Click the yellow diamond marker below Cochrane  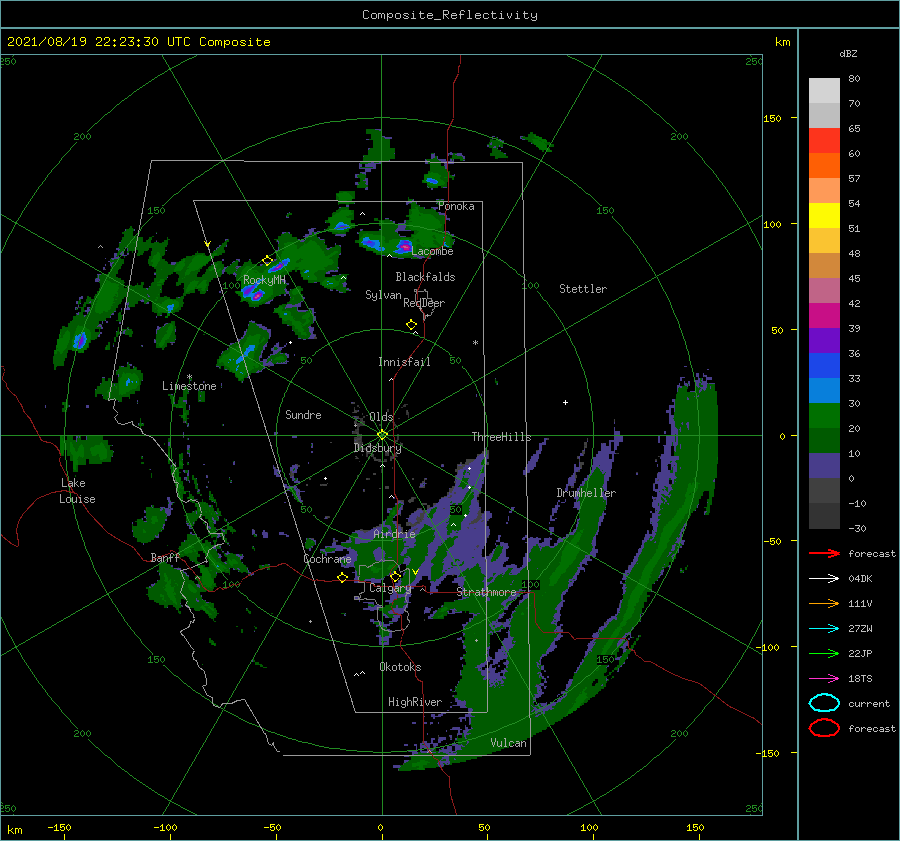pyautogui.click(x=343, y=578)
